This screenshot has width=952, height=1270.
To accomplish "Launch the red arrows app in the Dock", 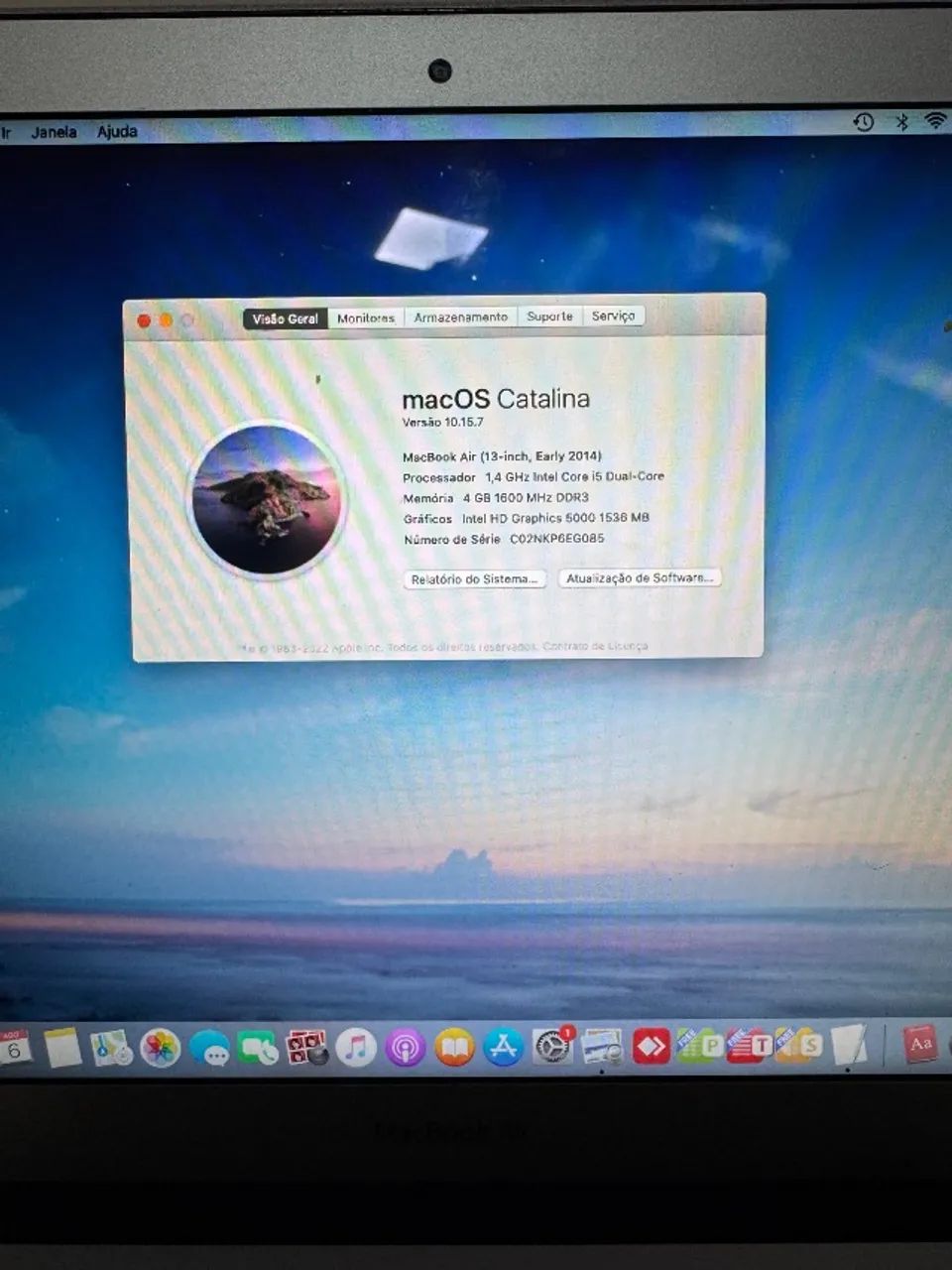I will pyautogui.click(x=651, y=1047).
